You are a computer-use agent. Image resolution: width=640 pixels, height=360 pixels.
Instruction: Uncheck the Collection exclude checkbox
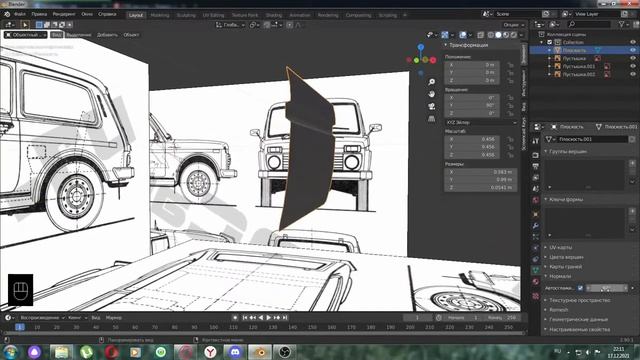point(549,42)
